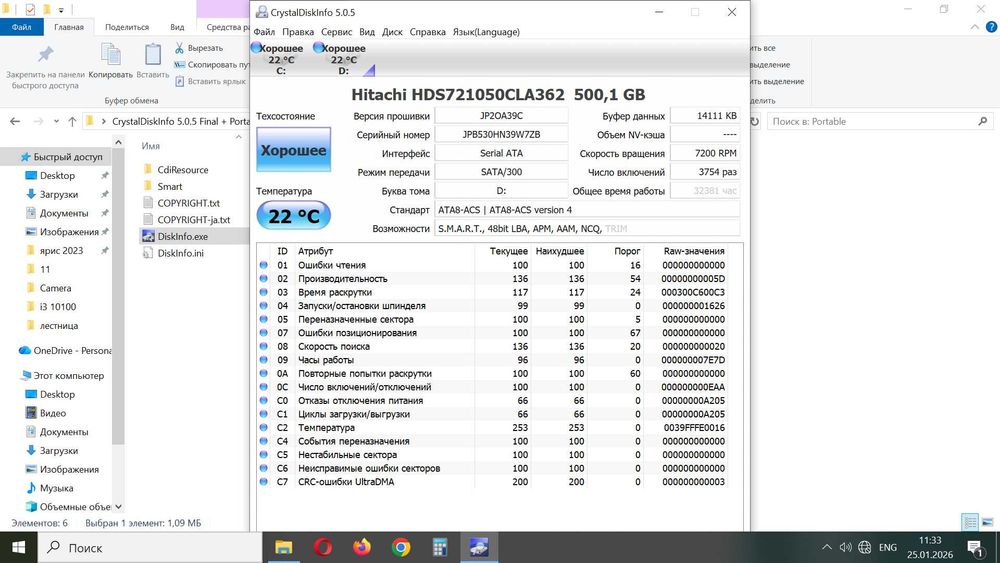Open the Язык(Language) menu

[x=486, y=32]
